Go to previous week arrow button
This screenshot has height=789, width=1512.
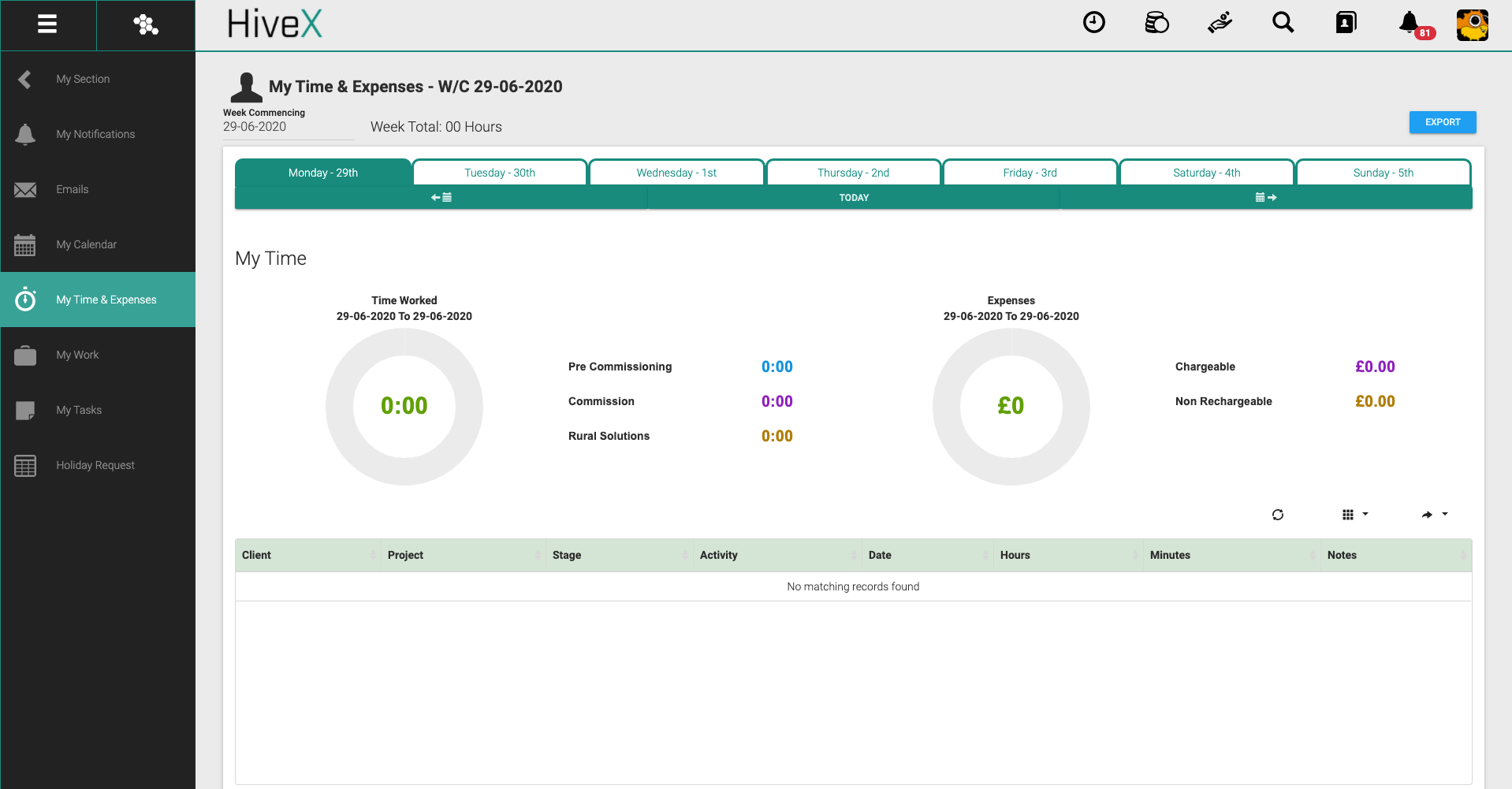pos(441,198)
